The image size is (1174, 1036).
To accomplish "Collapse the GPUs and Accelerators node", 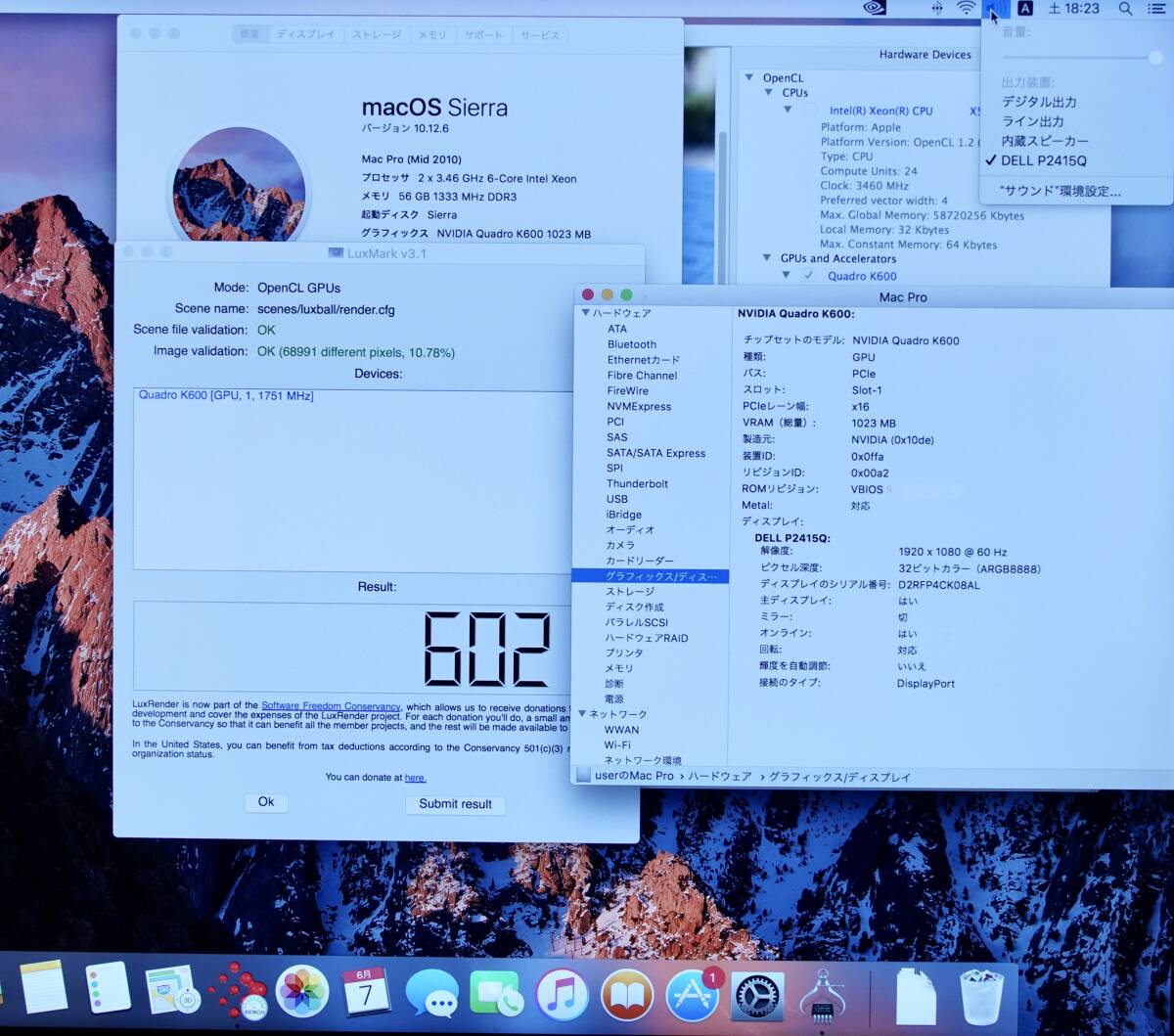I will click(x=767, y=259).
